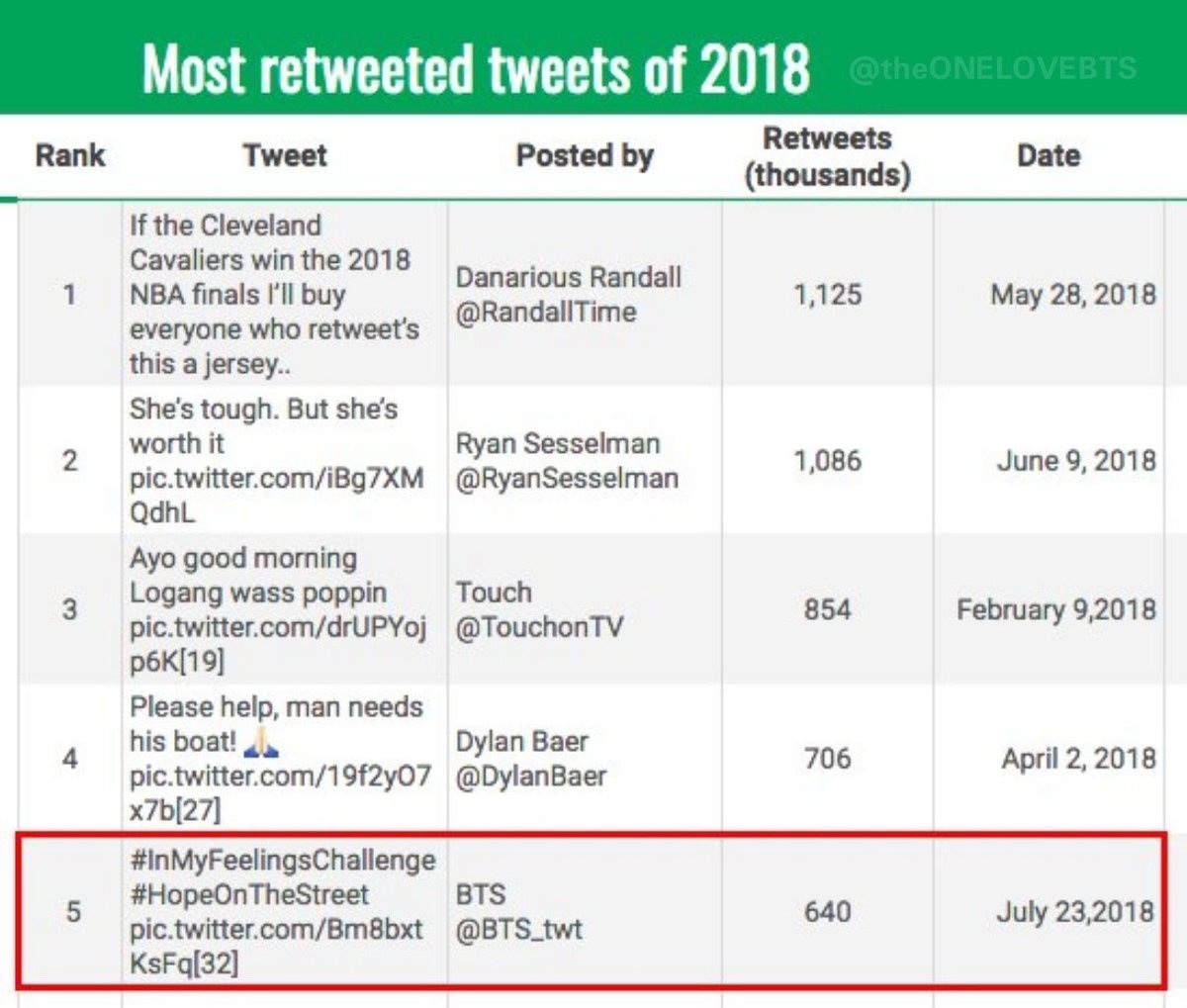The width and height of the screenshot is (1187, 1008).
Task: Open the @DylanBaer handle
Action: click(531, 776)
